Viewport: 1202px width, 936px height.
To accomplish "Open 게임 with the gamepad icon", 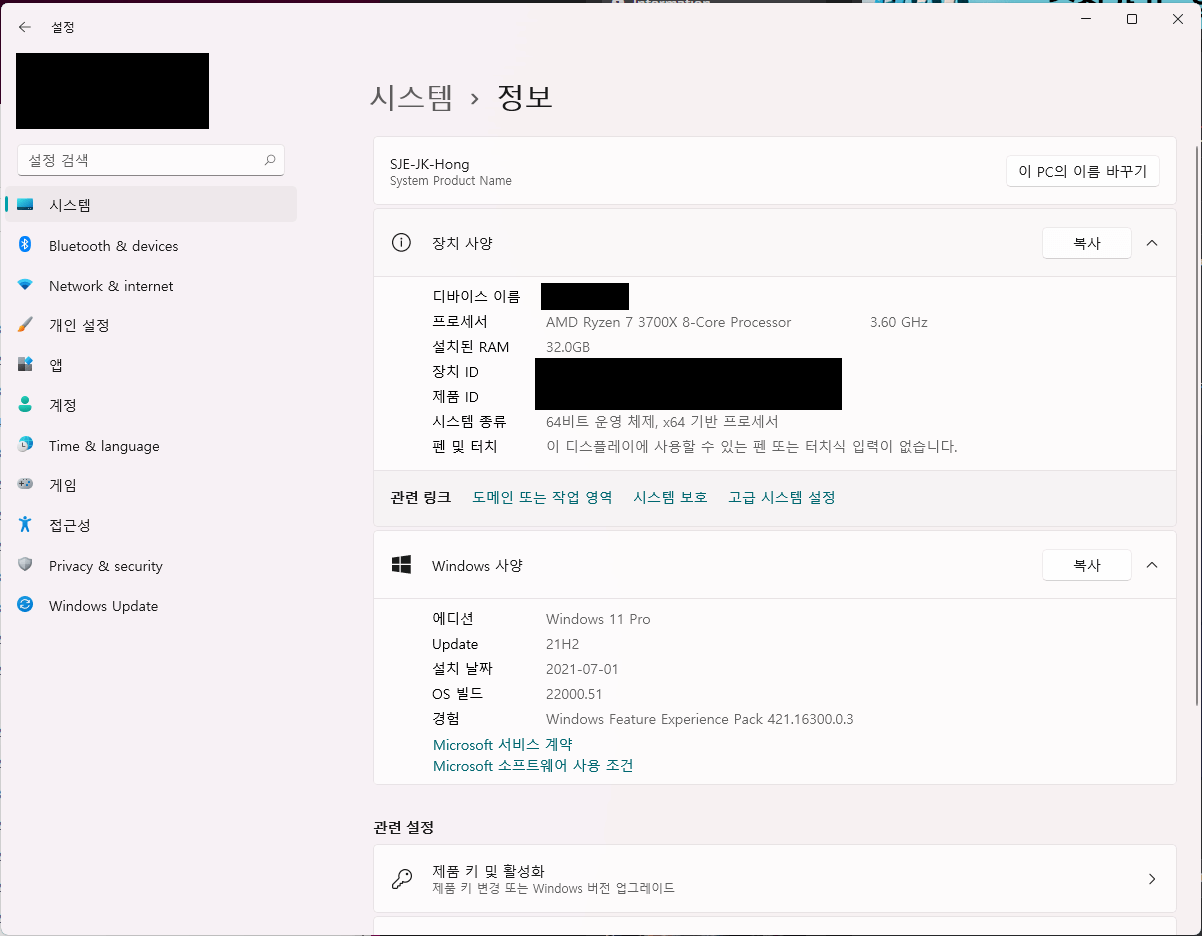I will pos(26,485).
